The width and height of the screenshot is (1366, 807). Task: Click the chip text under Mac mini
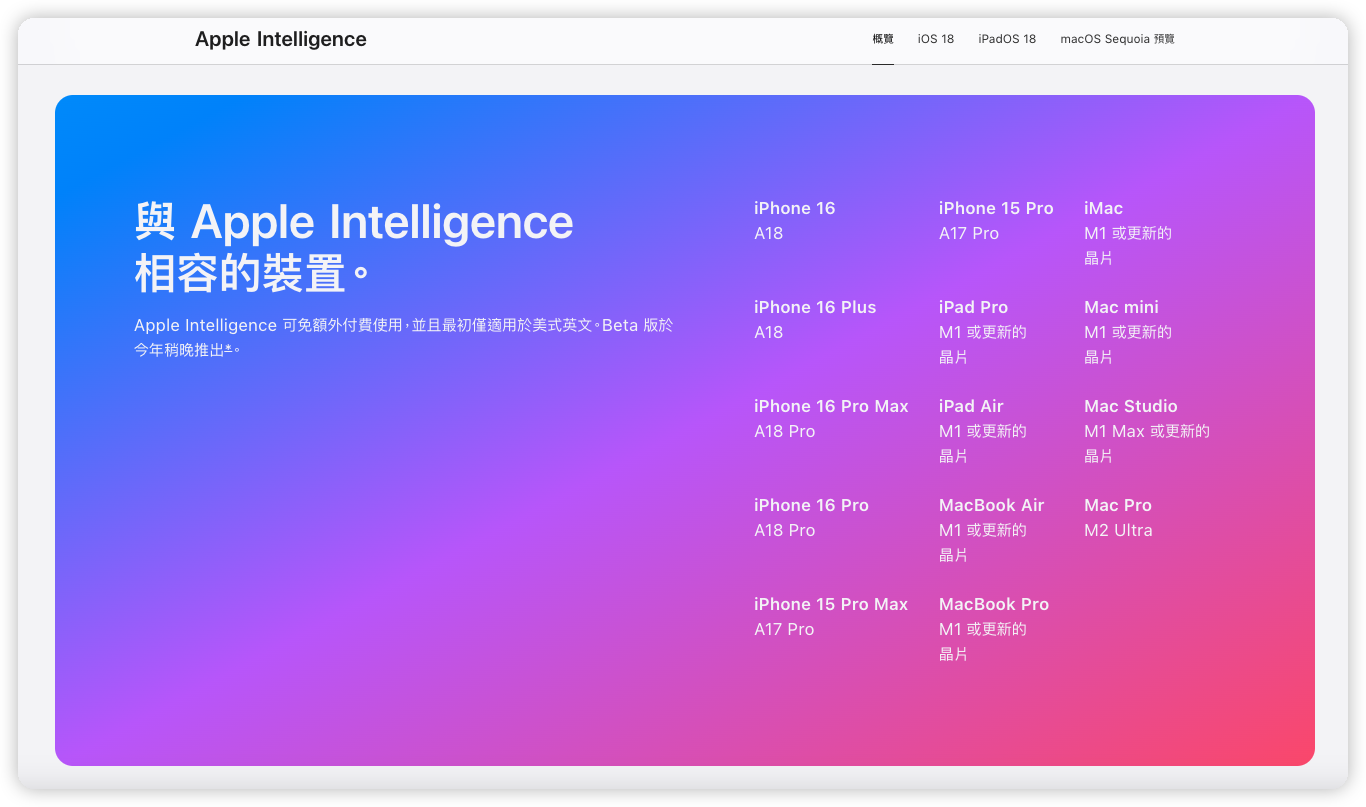click(x=1128, y=344)
